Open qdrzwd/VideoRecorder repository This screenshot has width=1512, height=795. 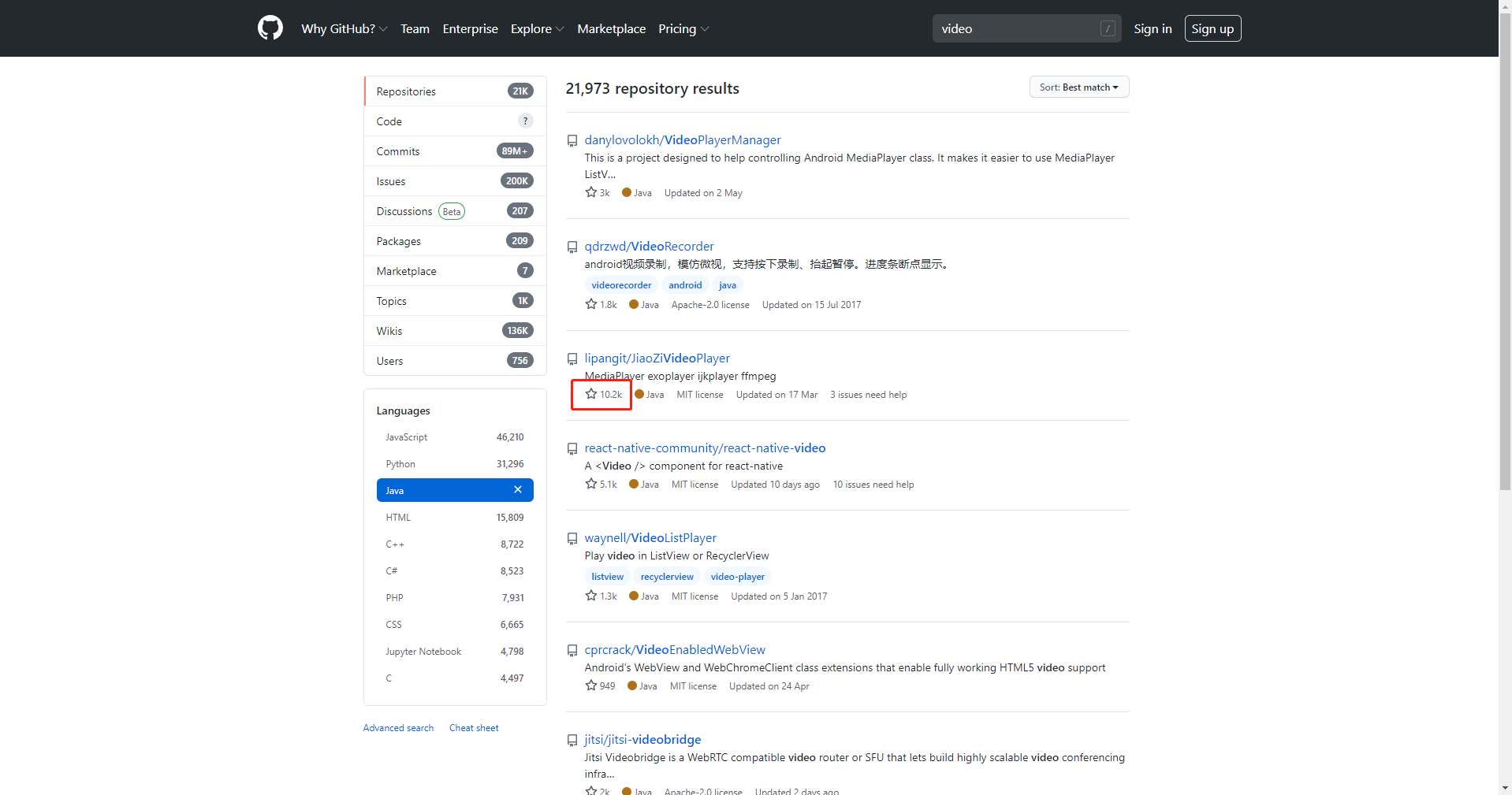[x=649, y=247]
